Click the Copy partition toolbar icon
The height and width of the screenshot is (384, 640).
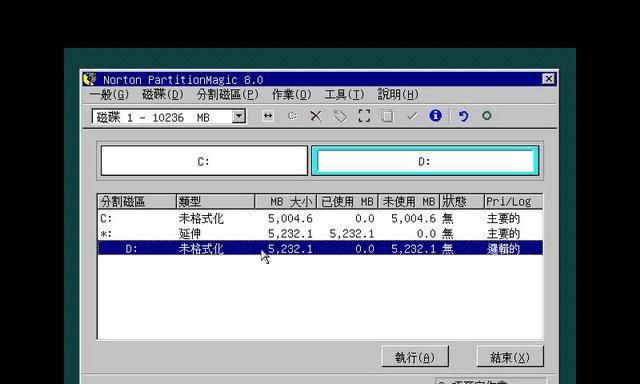click(387, 116)
